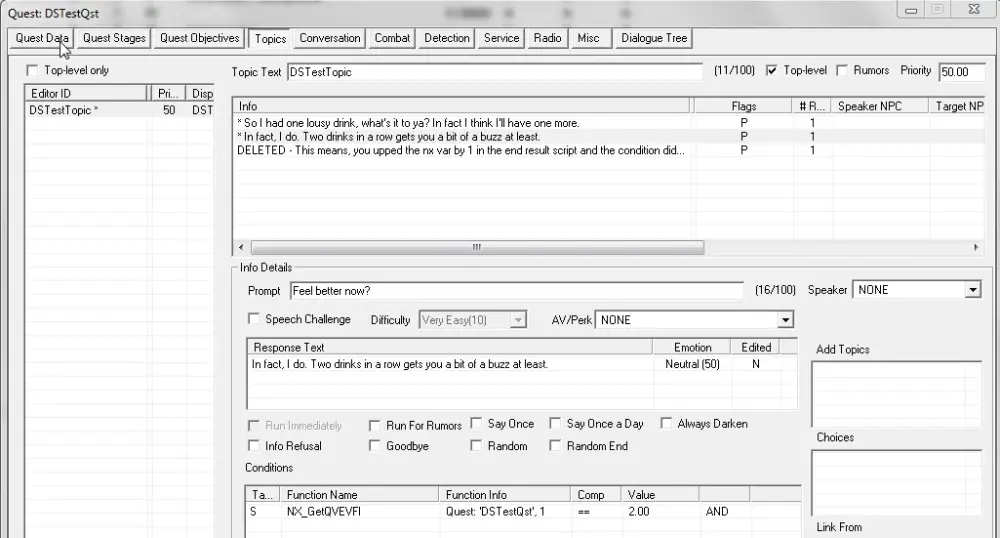Sort Info list by Flags column
This screenshot has width=1000, height=538.
click(744, 106)
